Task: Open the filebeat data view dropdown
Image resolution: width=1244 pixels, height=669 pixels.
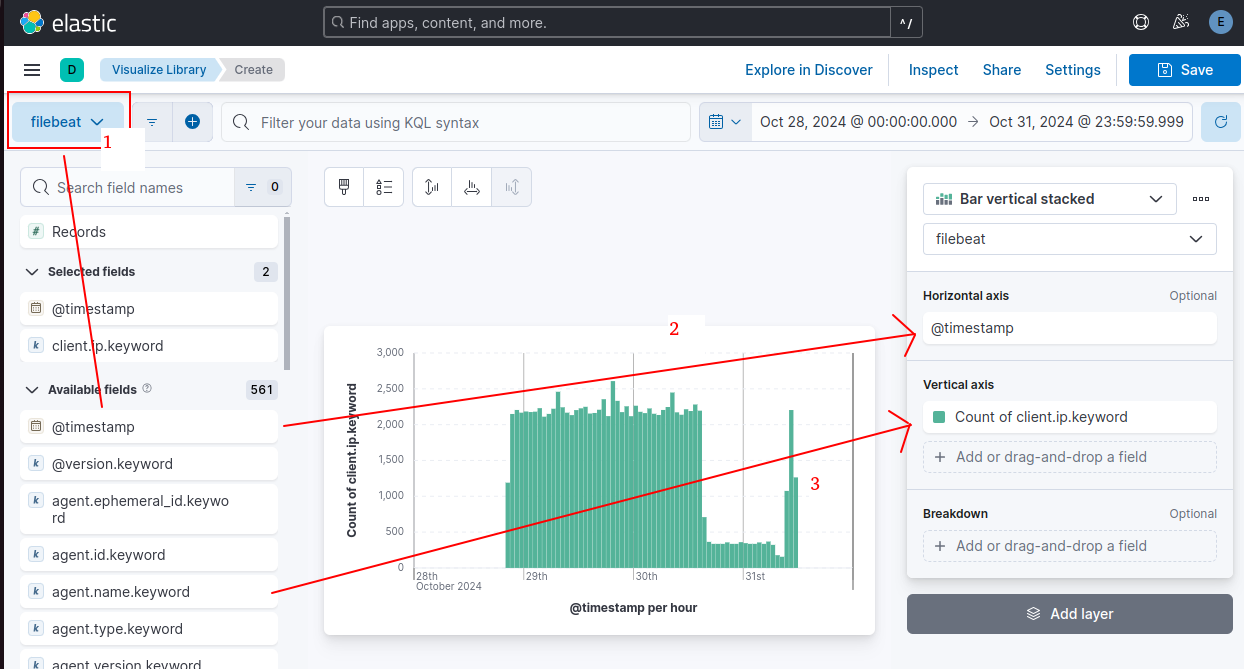Action: click(x=68, y=122)
